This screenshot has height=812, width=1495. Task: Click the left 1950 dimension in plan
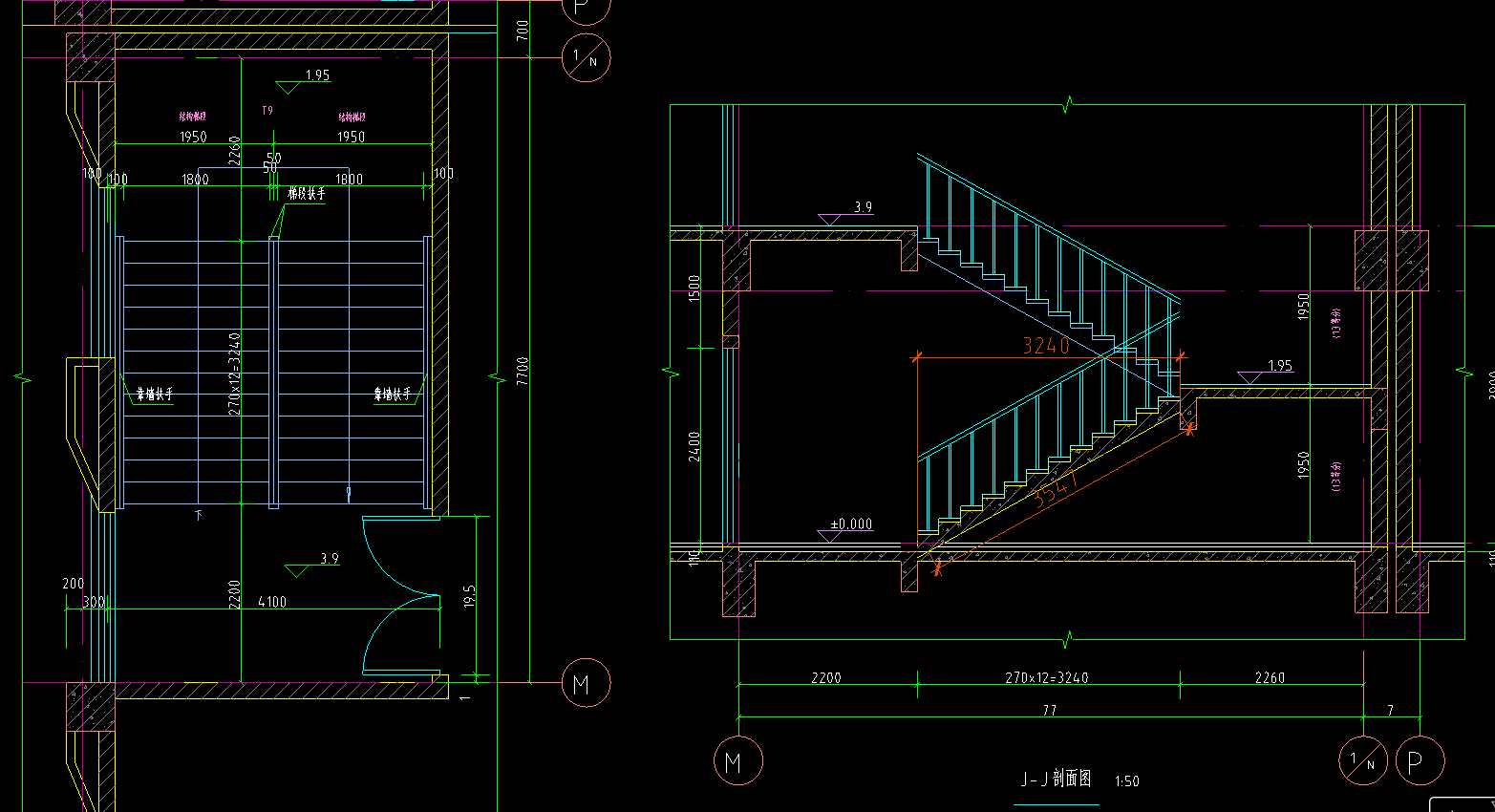pyautogui.click(x=193, y=137)
